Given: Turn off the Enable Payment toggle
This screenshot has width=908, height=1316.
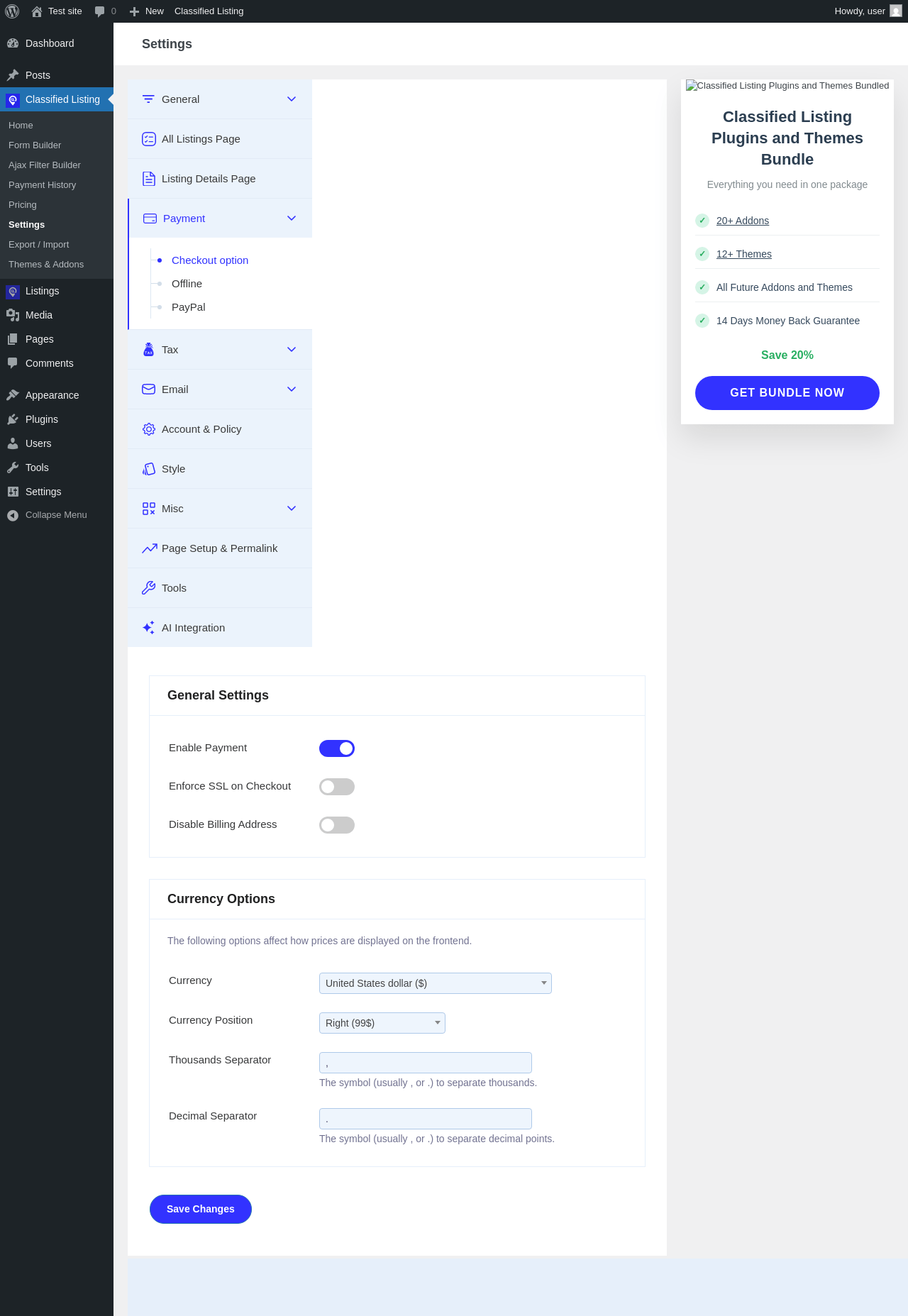Looking at the screenshot, I should pyautogui.click(x=337, y=748).
